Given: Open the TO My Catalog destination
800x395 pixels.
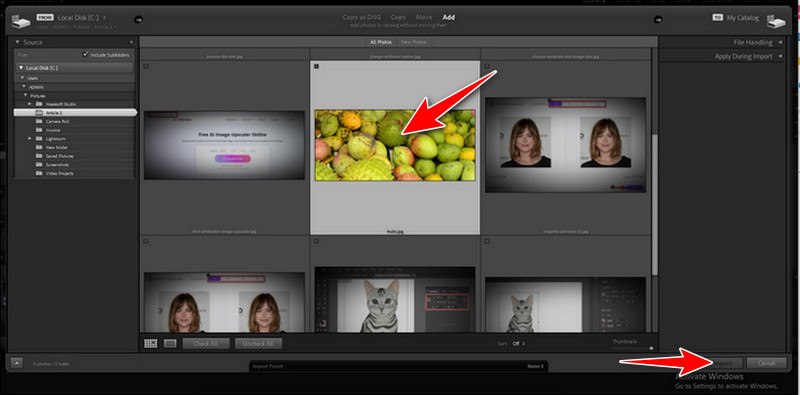Looking at the screenshot, I should [743, 18].
